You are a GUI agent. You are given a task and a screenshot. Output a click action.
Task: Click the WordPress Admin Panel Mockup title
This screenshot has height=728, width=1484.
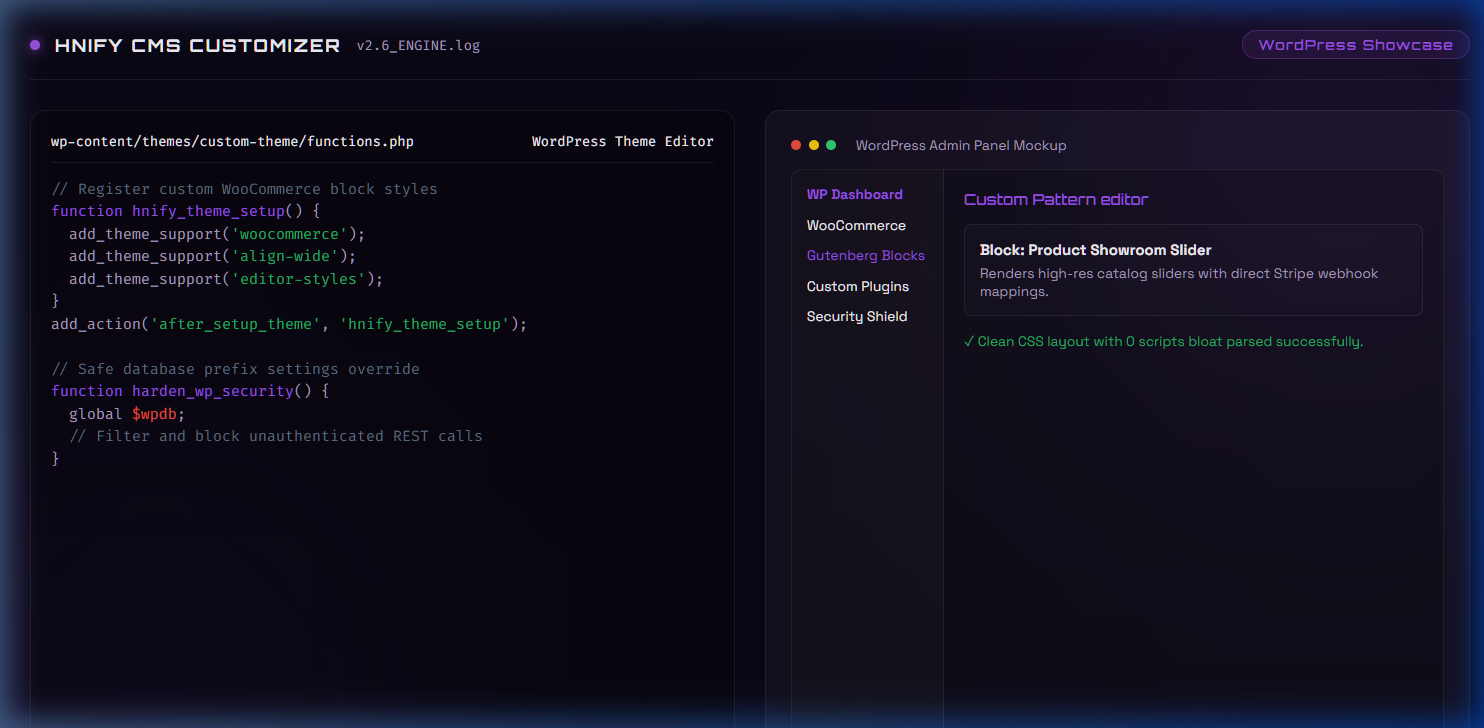961,146
